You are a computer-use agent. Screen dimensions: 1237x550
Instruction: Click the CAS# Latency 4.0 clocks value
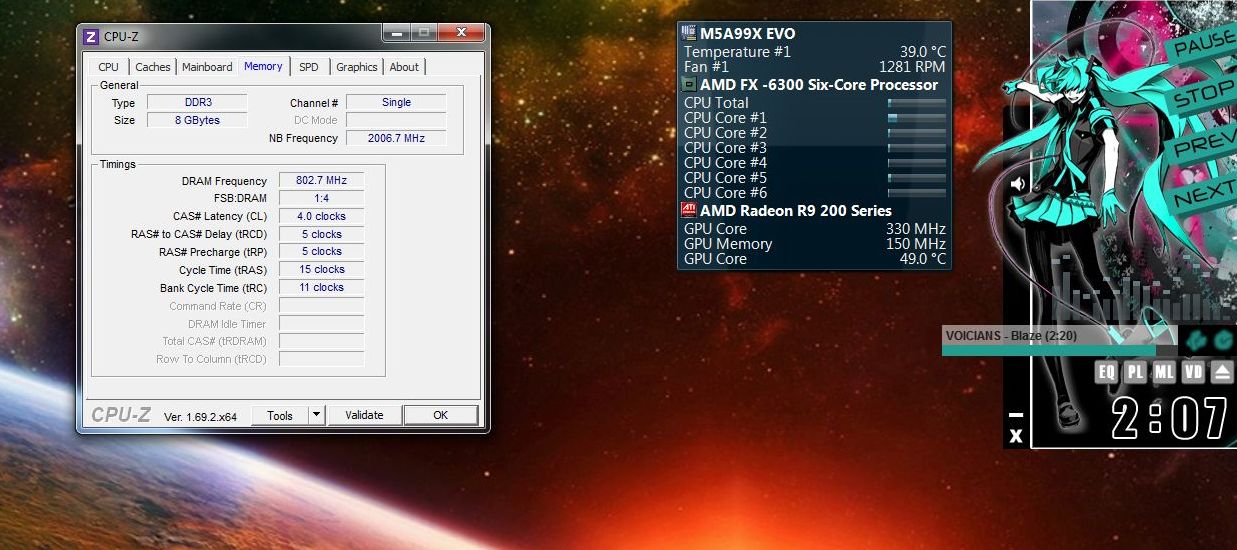pyautogui.click(x=321, y=216)
